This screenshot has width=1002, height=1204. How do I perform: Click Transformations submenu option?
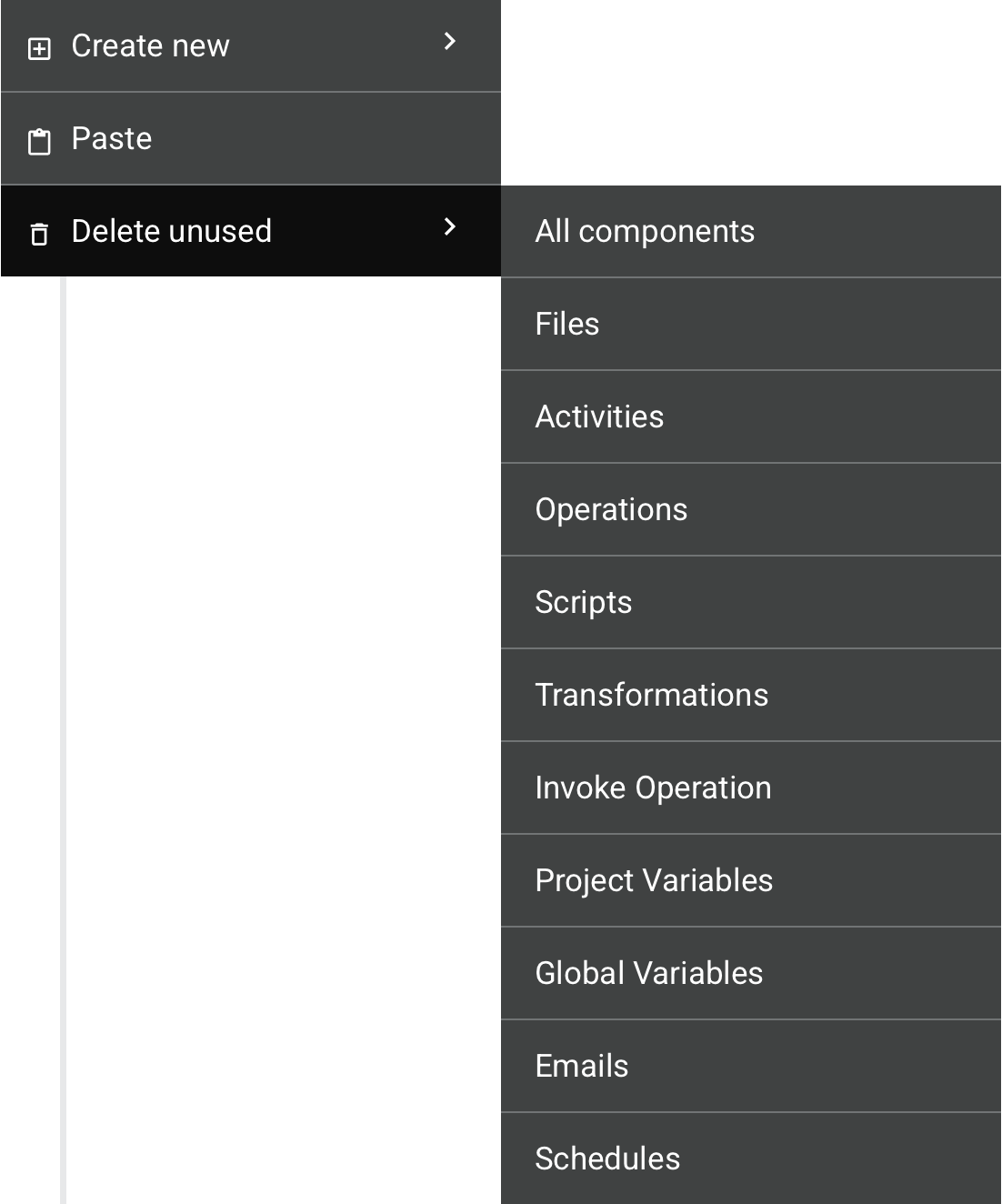[x=651, y=696]
